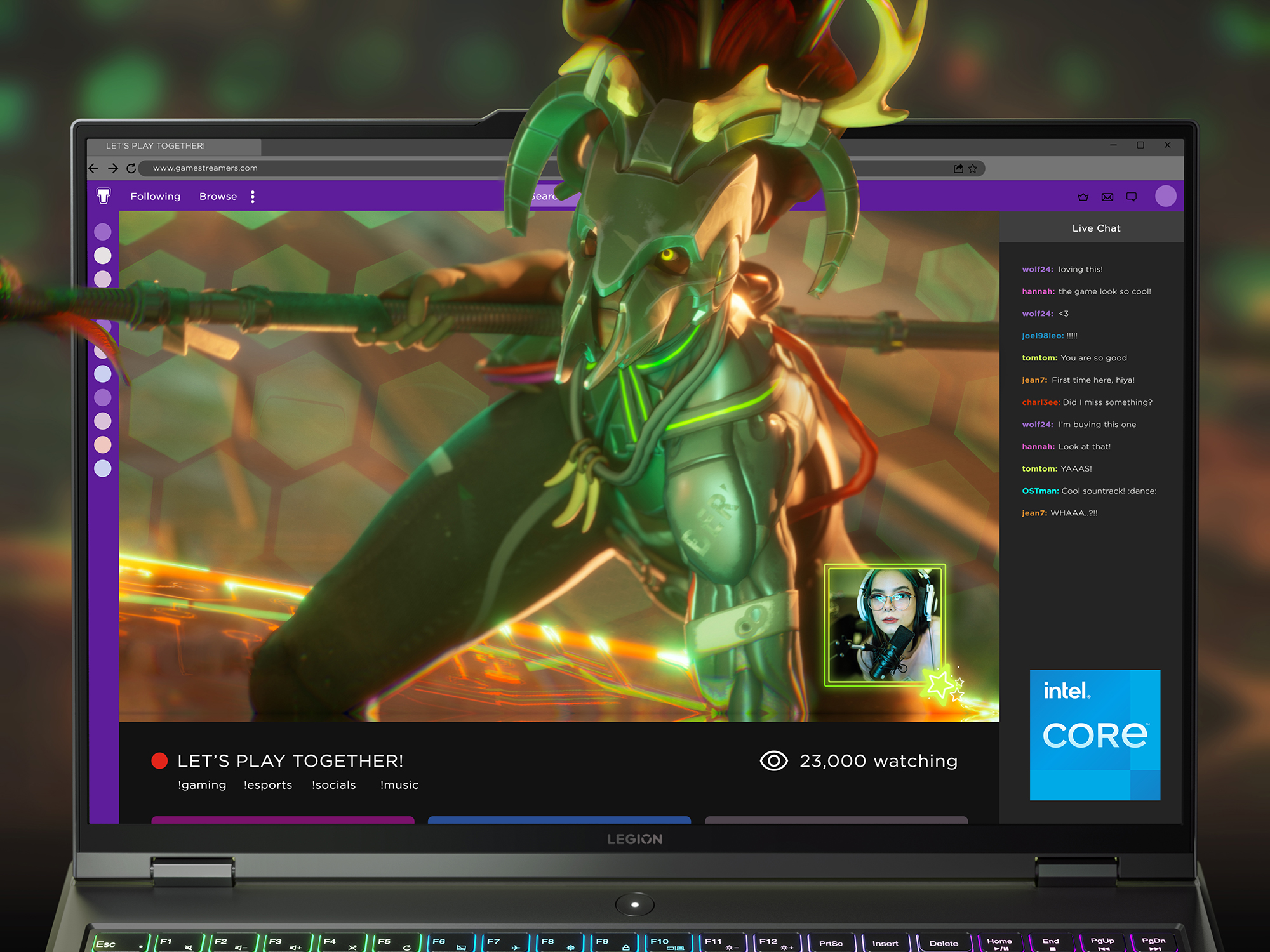
Task: Switch to LET'S PLAY TOGETHER! browser tab
Action: pos(156,146)
